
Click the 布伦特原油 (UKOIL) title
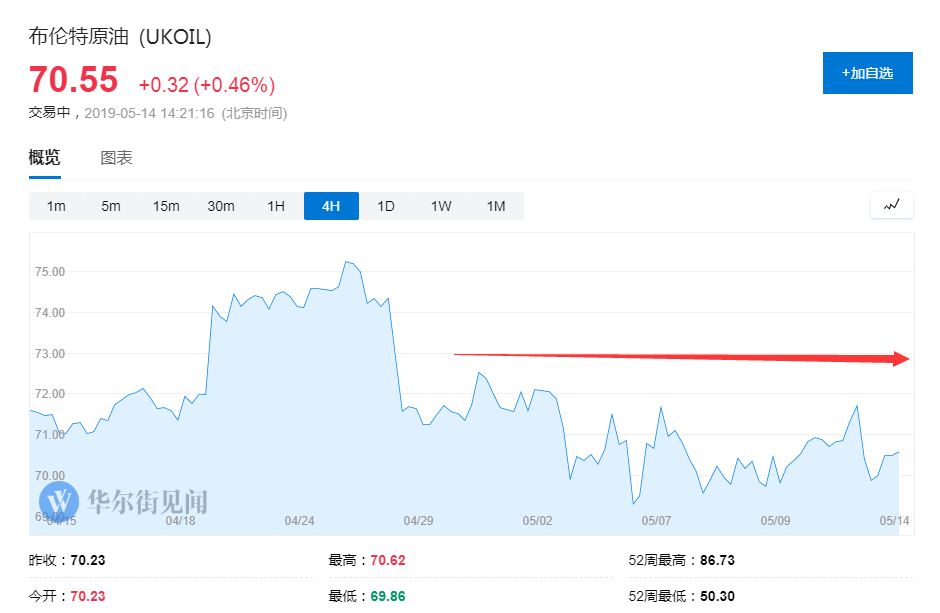pos(120,37)
